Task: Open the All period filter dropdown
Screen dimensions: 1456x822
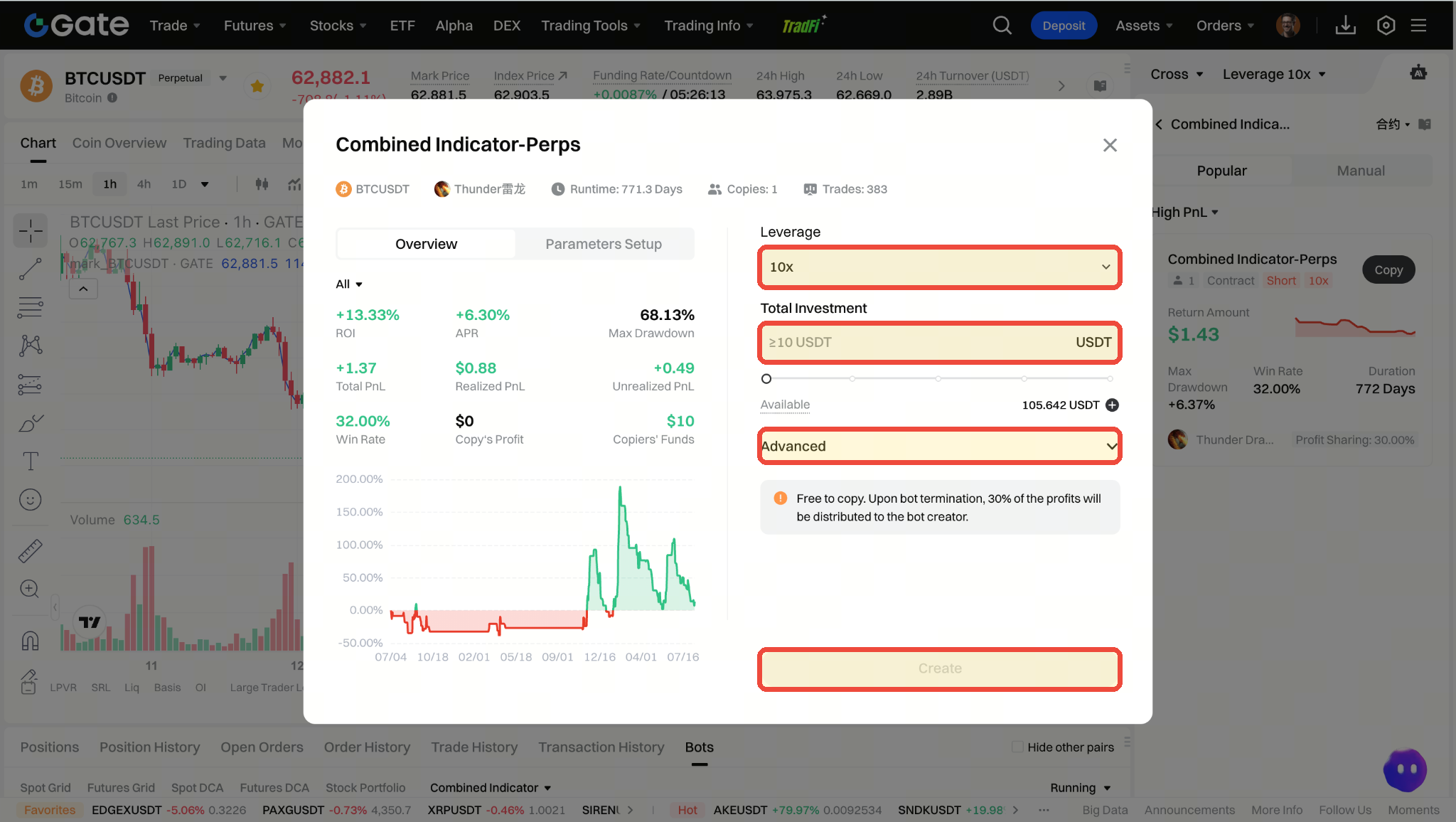Action: click(x=349, y=284)
